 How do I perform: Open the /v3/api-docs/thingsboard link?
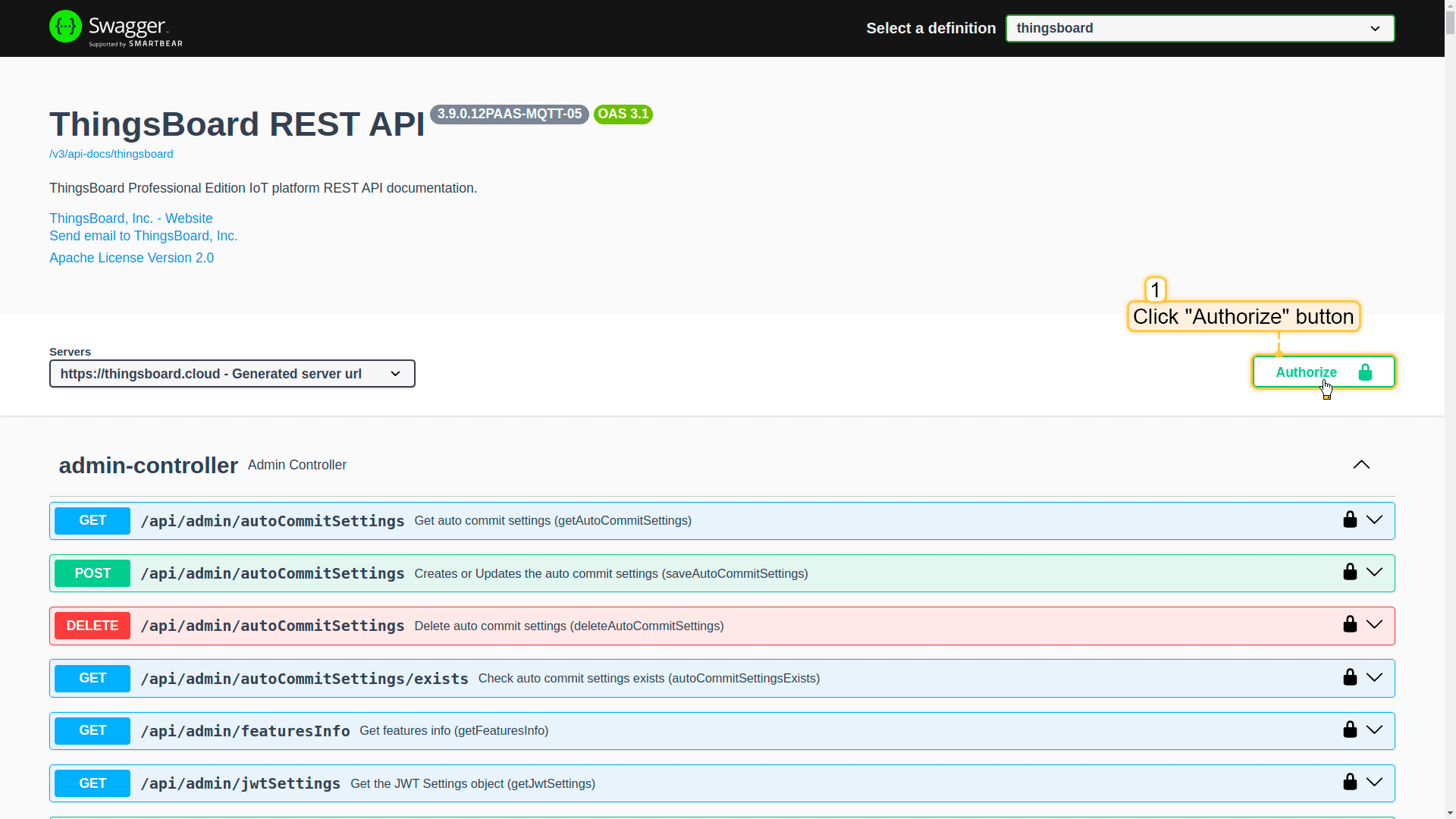coord(111,154)
